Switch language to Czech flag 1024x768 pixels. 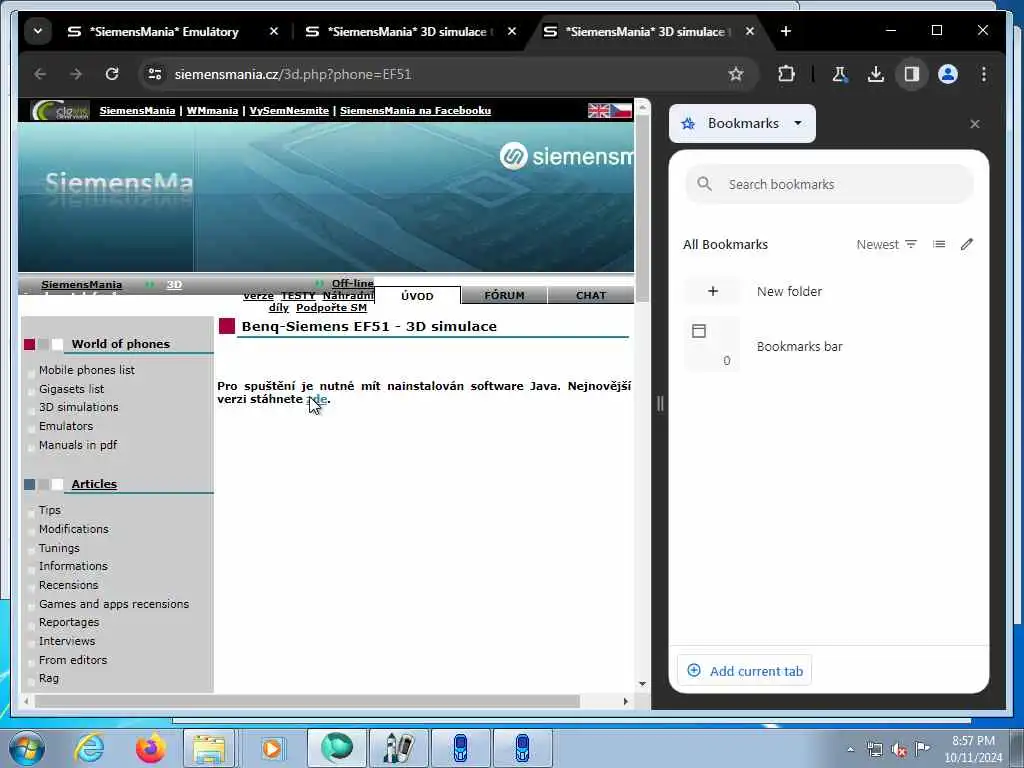621,110
